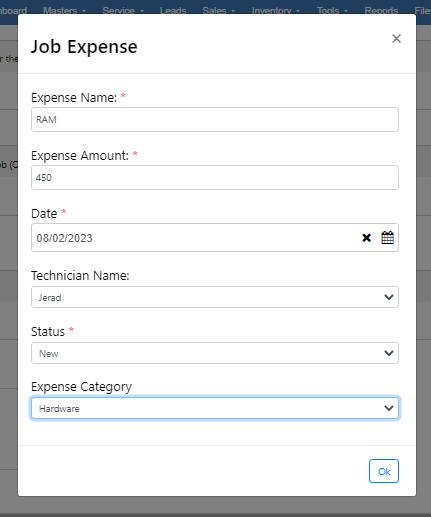This screenshot has width=431, height=517.
Task: Expand the Technician Name dropdown
Action: tap(215, 297)
